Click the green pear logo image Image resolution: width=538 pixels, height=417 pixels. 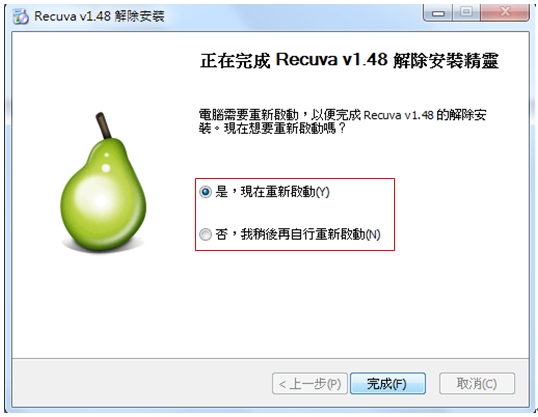103,183
